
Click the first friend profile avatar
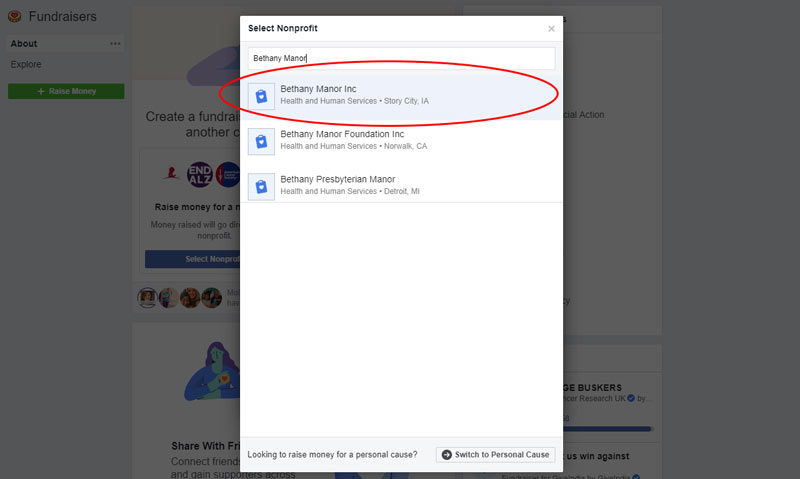pyautogui.click(x=147, y=298)
